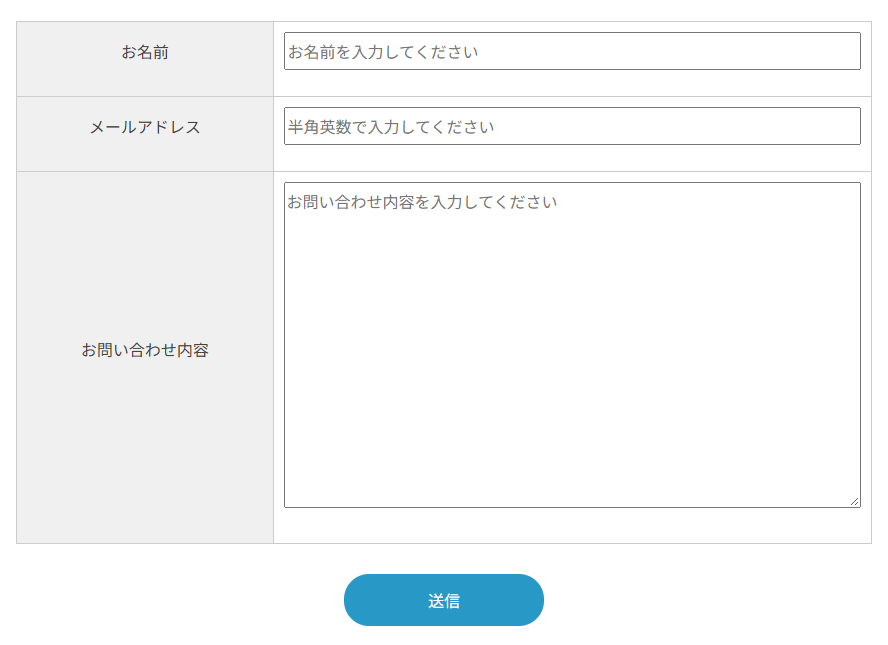The image size is (888, 645).
Task: Click the textarea resize grip icon
Action: [x=855, y=502]
